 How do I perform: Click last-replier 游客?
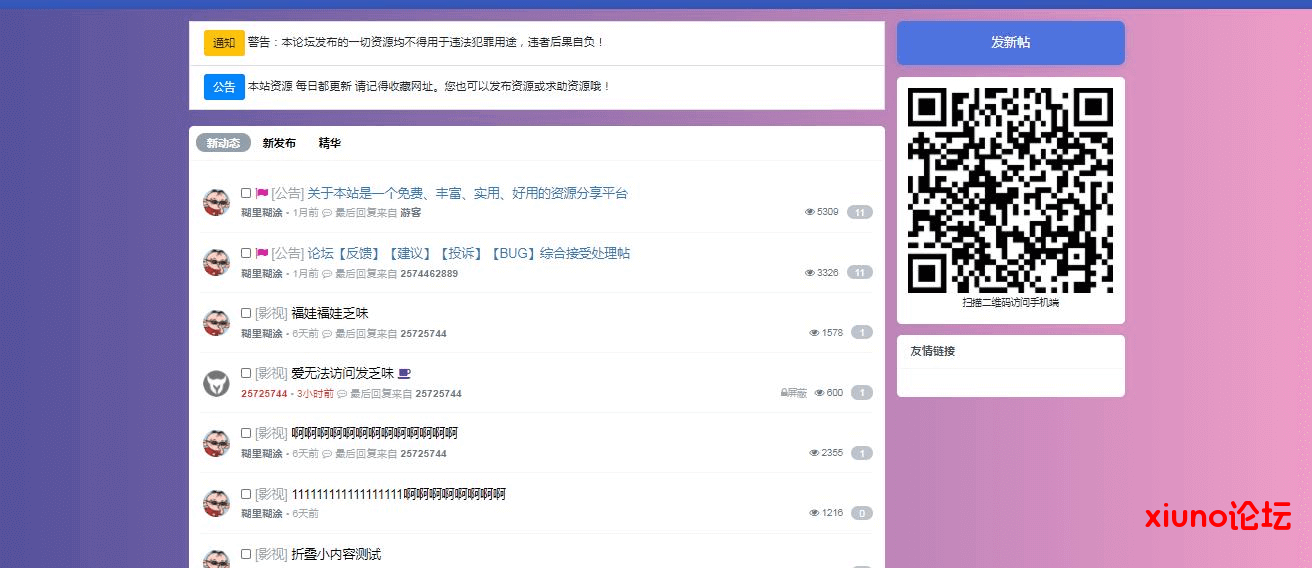pos(411,213)
